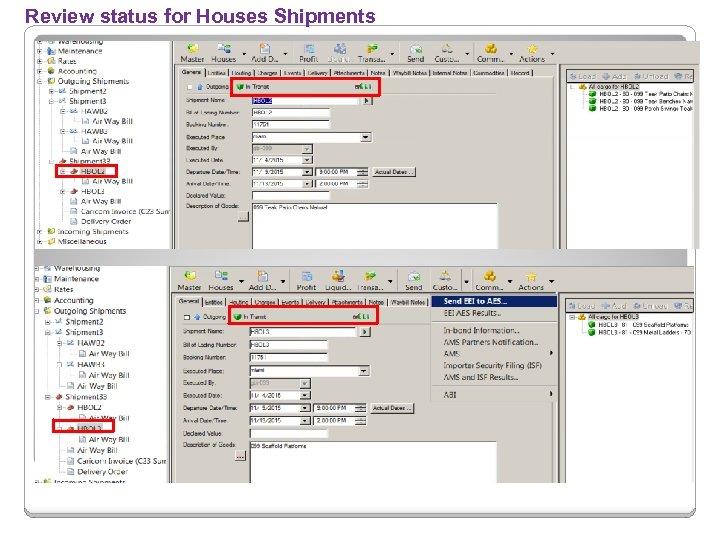Select Caricom Invoice item in HBOL3 window tree
720x540 pixels.
click(122, 461)
